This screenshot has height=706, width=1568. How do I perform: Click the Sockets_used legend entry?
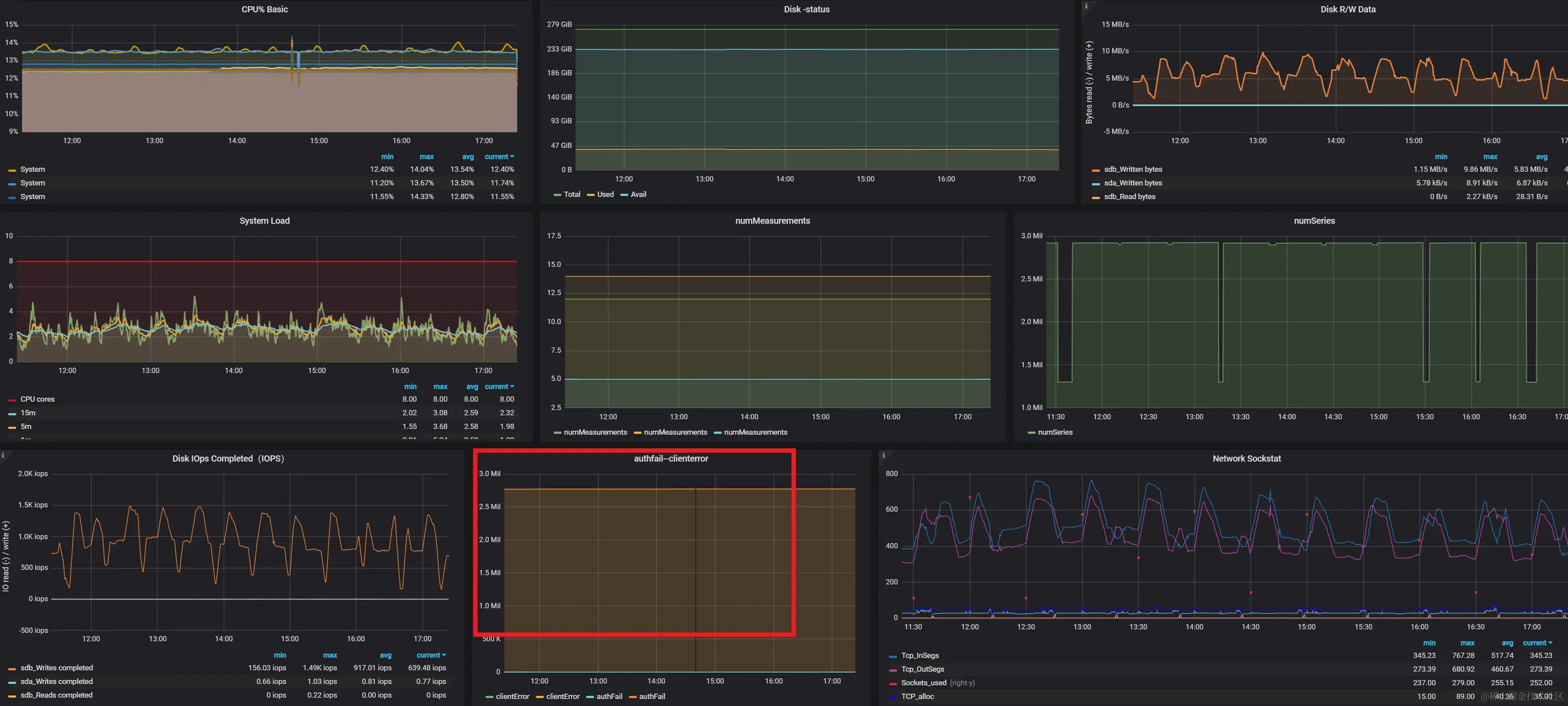coord(923,683)
